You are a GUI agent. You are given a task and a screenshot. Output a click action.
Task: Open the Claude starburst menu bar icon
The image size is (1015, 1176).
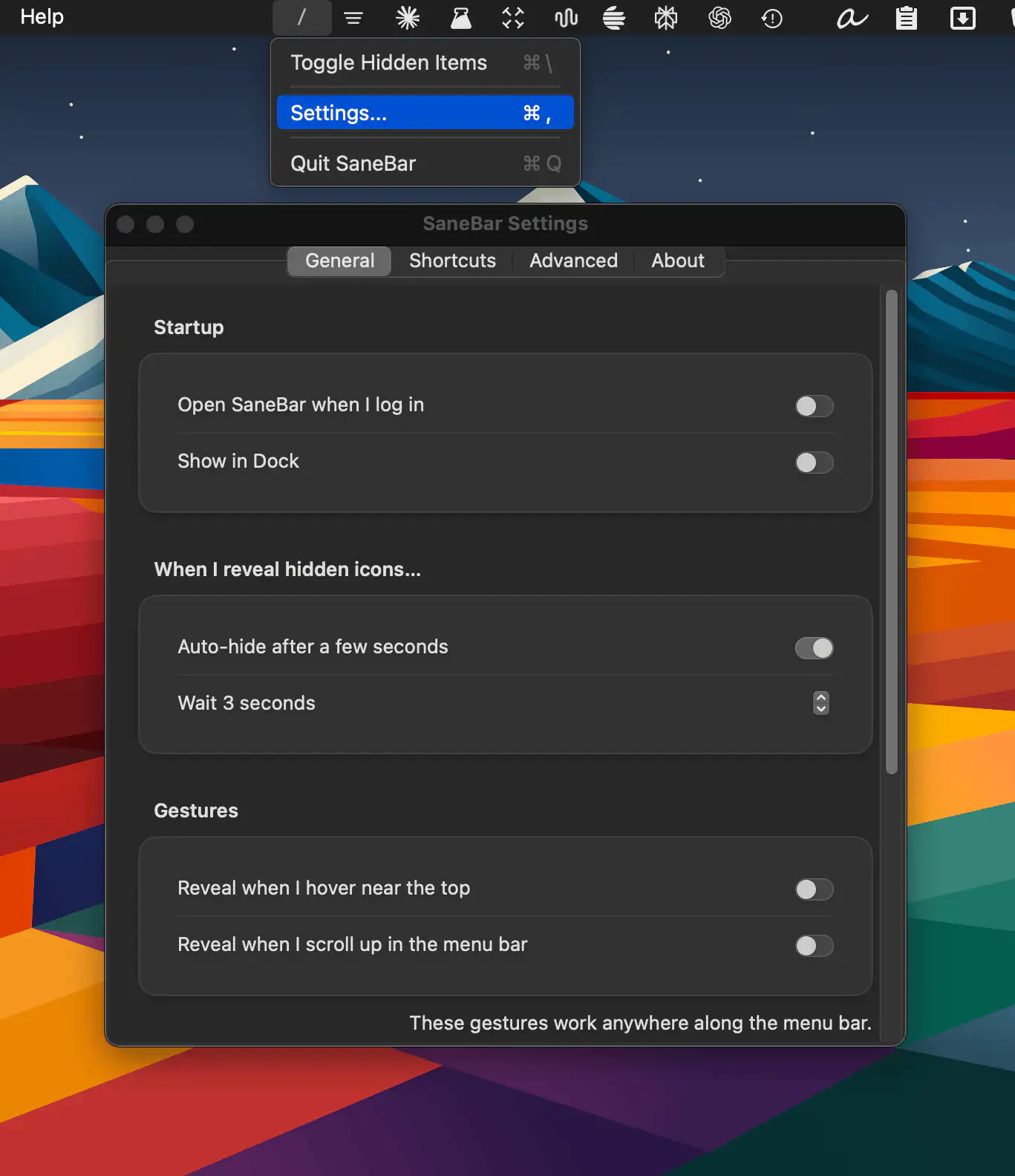(408, 18)
